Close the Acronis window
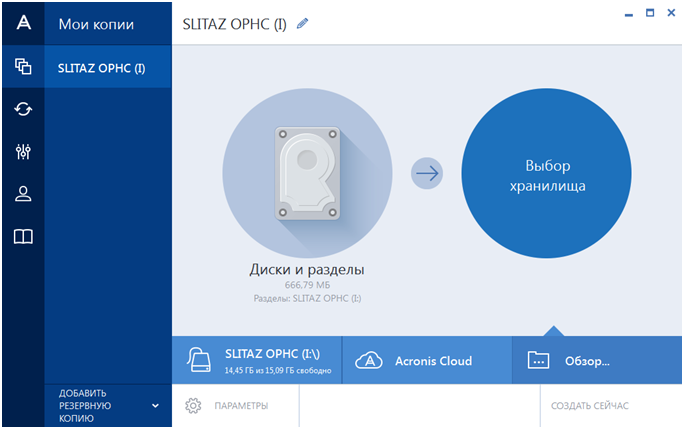 (x=671, y=13)
